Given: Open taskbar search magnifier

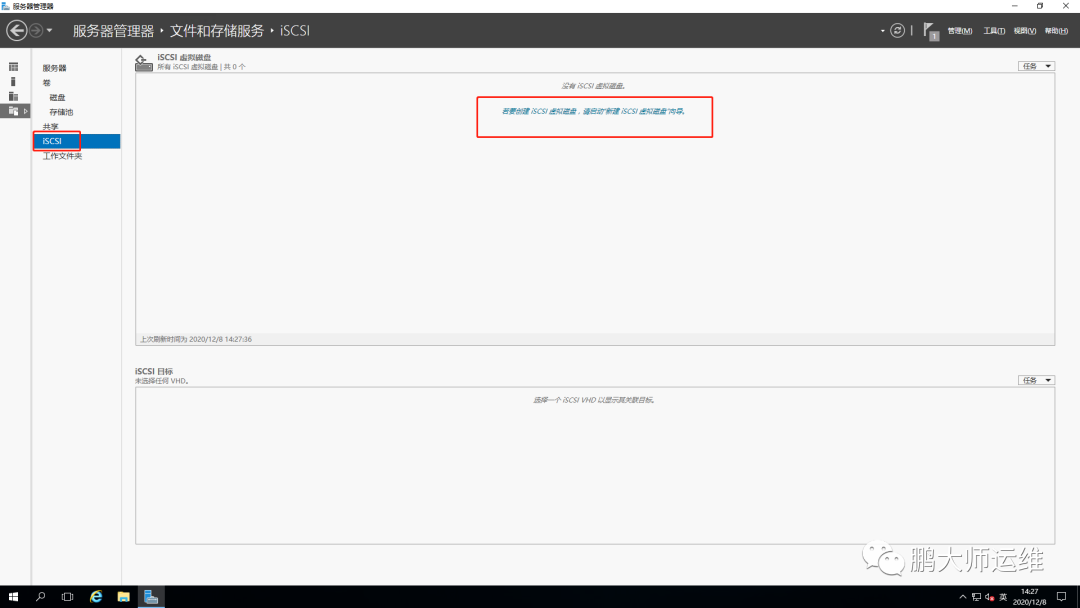Looking at the screenshot, I should point(41,597).
